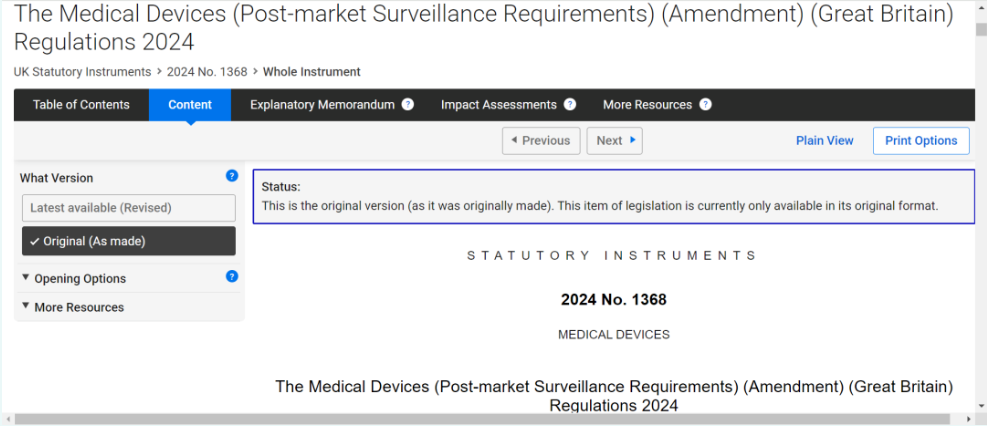987x426 pixels.
Task: Click the Print Options button
Action: click(921, 141)
